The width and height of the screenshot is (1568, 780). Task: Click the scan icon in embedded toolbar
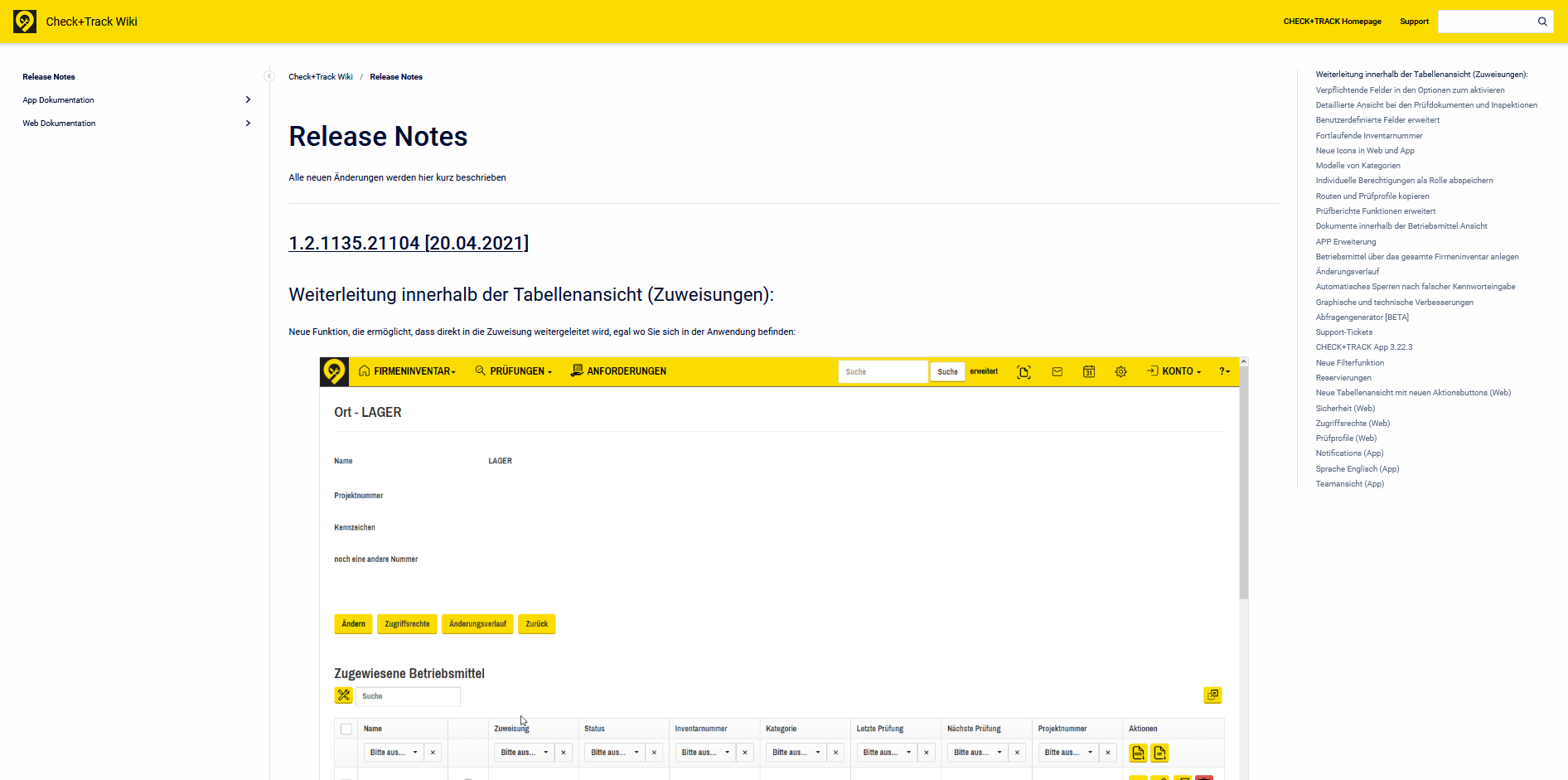tap(1024, 372)
